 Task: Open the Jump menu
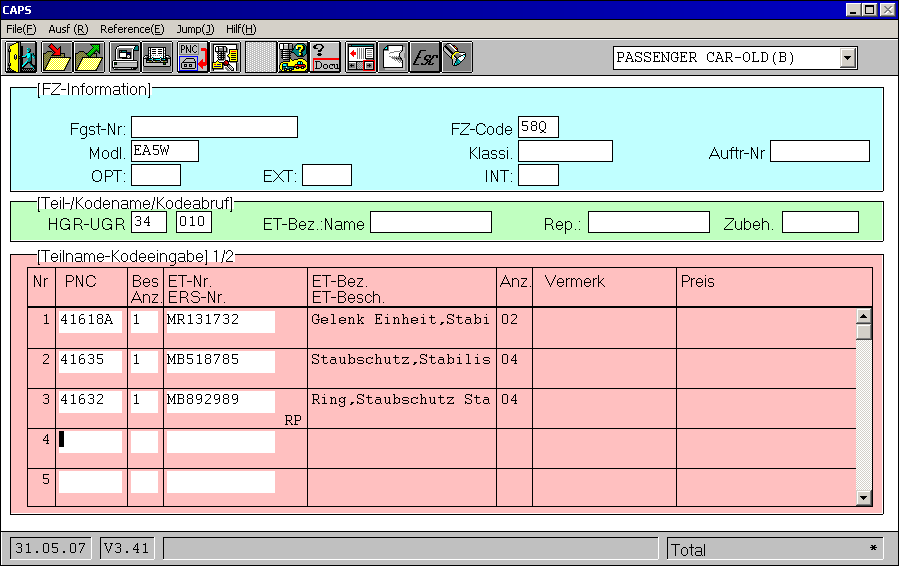pos(196,29)
